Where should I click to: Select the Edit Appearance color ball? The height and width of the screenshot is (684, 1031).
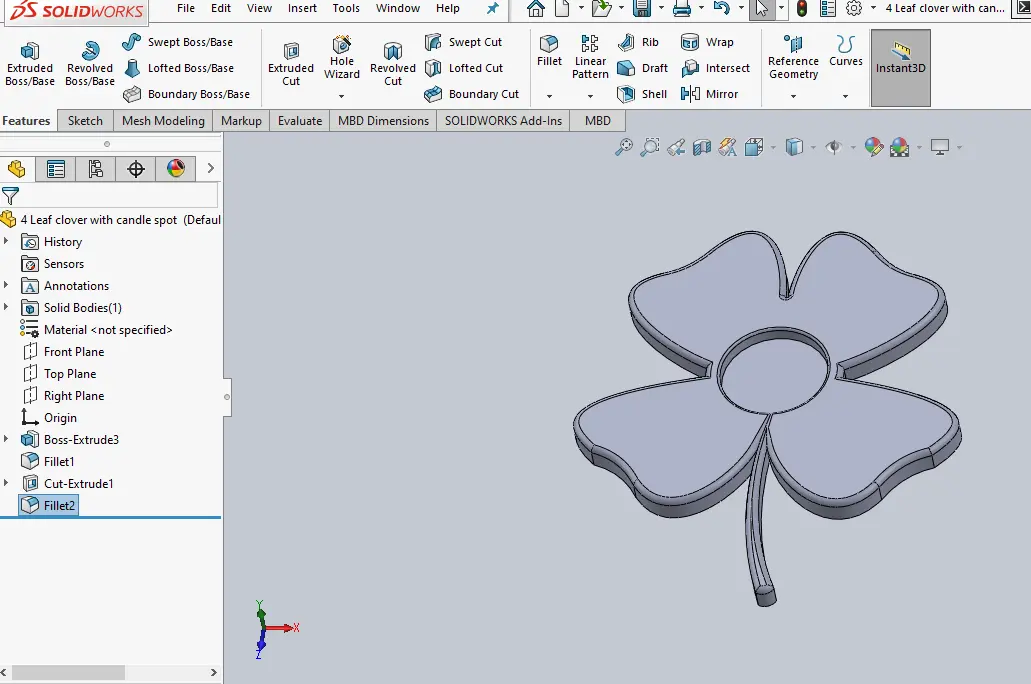click(x=872, y=147)
